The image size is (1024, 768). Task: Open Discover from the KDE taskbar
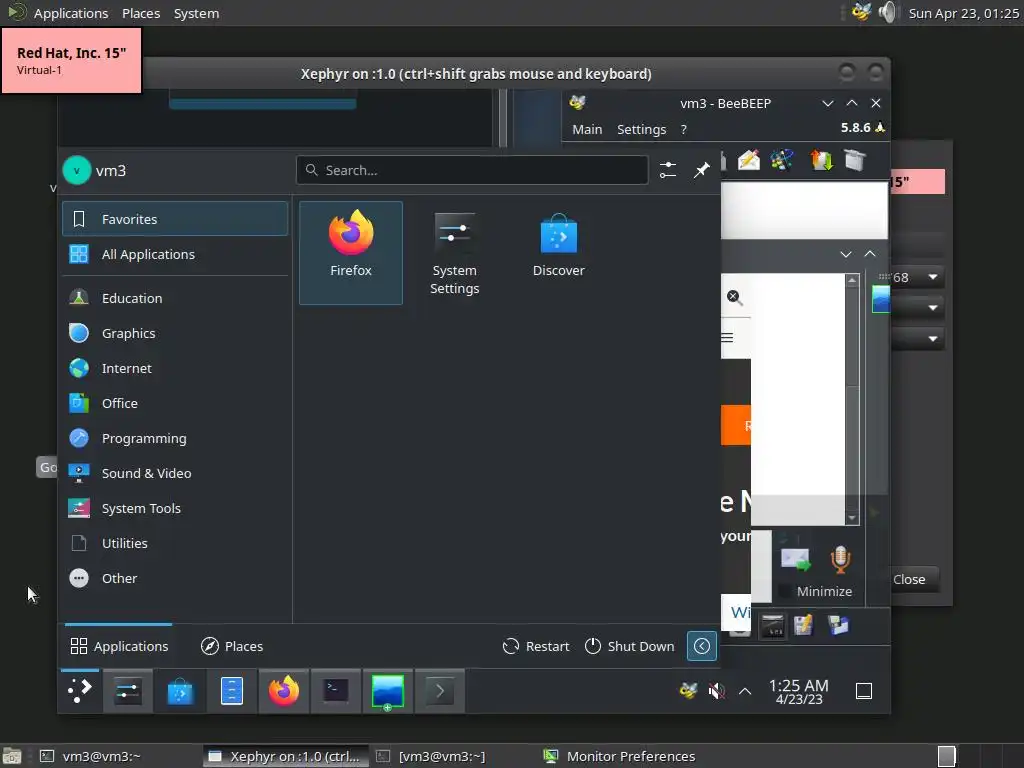coord(180,690)
